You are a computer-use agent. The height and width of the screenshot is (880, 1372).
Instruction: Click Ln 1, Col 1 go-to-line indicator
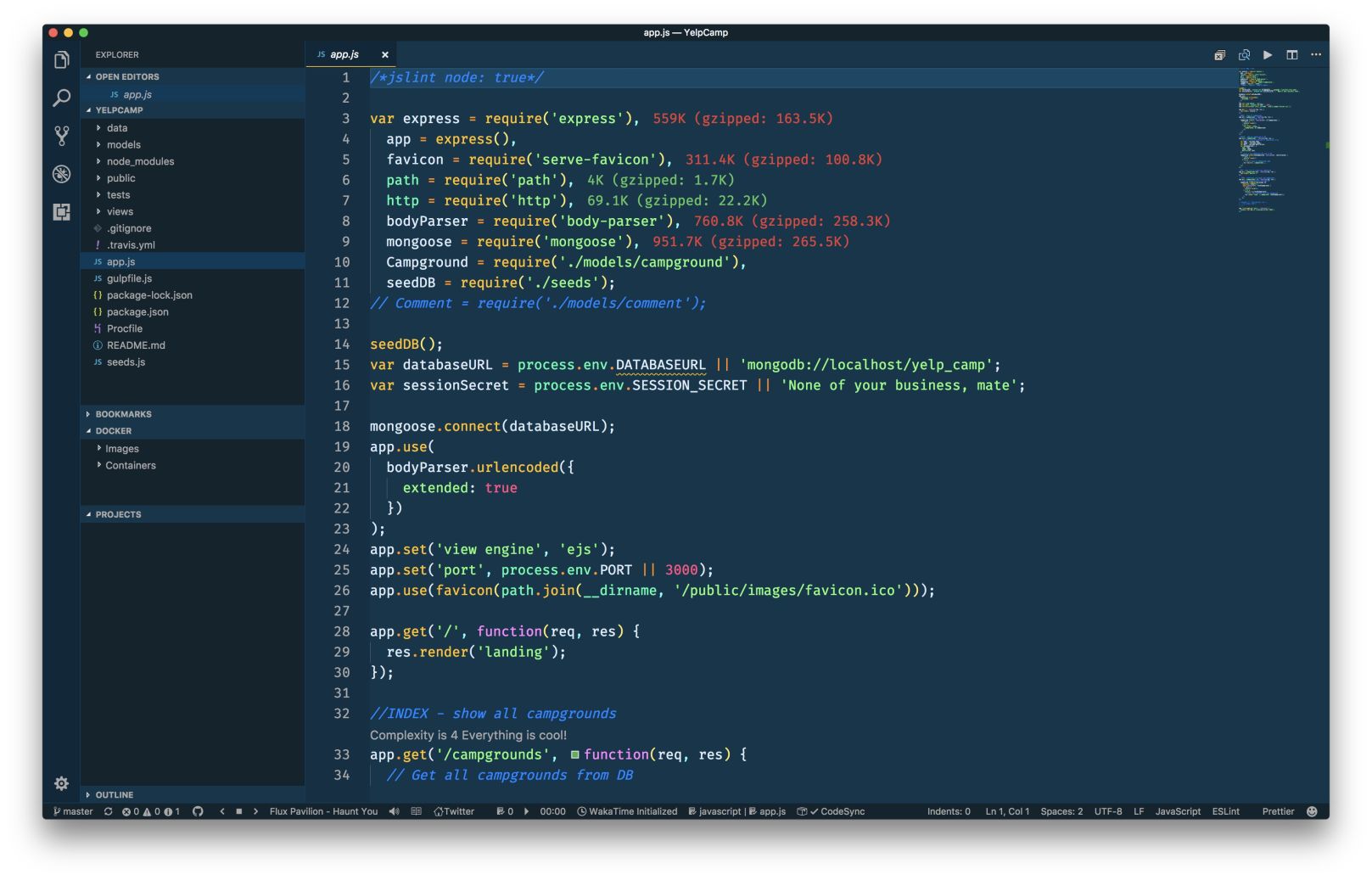[1007, 811]
